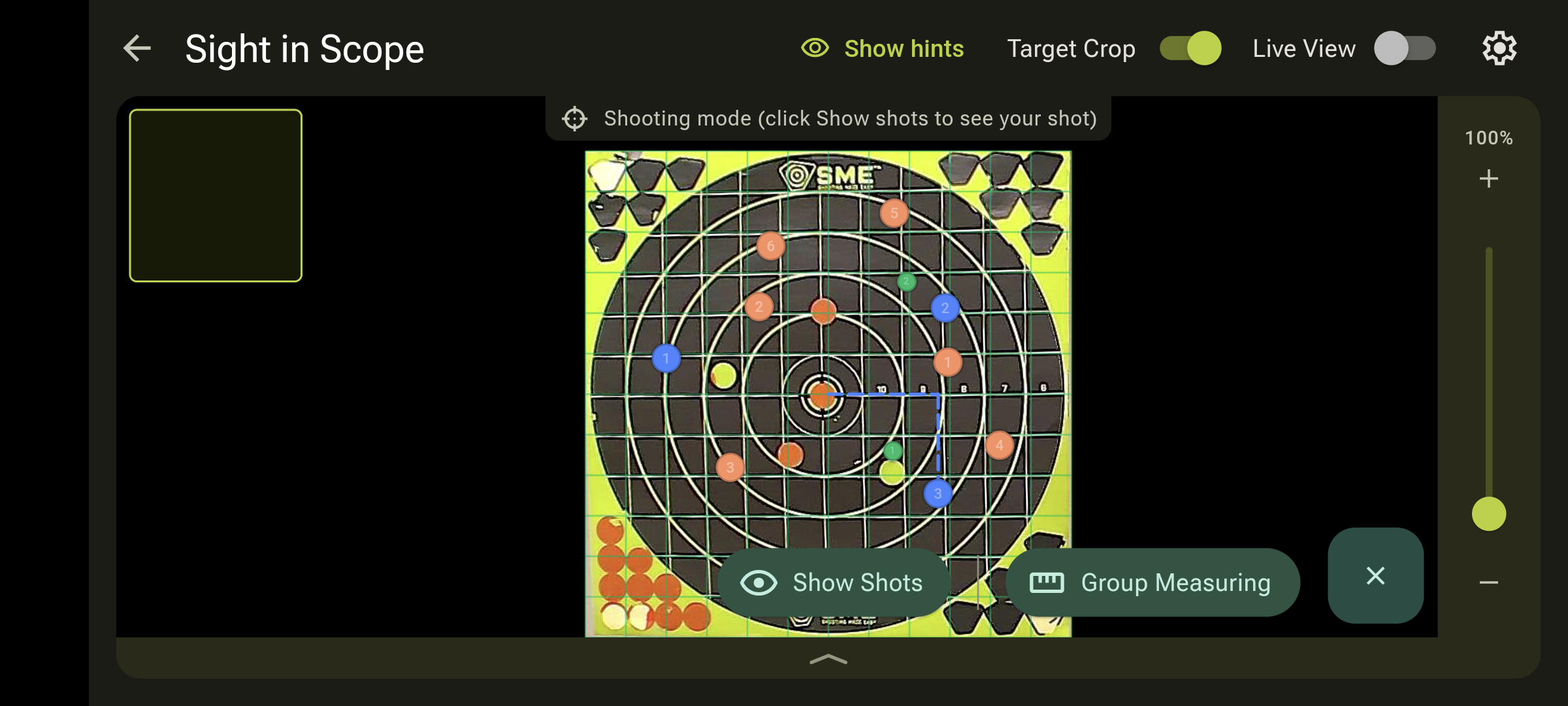This screenshot has width=1568, height=706.
Task: Click the Show hints label
Action: (904, 48)
